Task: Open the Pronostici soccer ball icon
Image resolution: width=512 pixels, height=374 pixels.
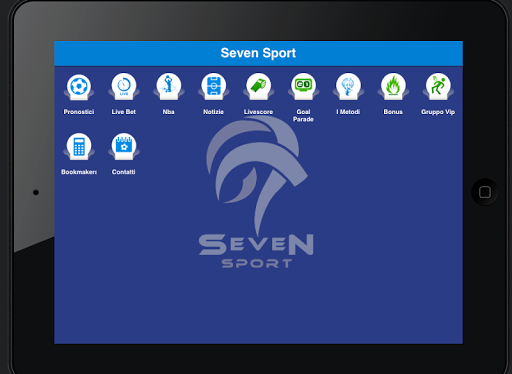Action: click(79, 87)
